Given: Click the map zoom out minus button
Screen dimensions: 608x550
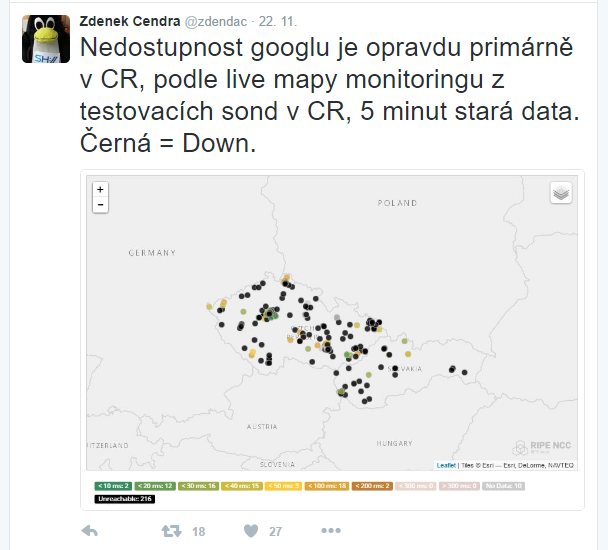Looking at the screenshot, I should [x=100, y=204].
